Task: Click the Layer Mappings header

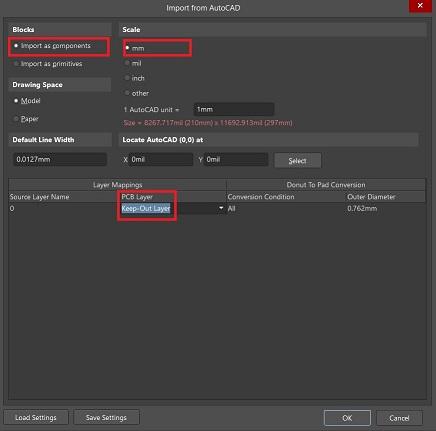Action: [x=117, y=185]
